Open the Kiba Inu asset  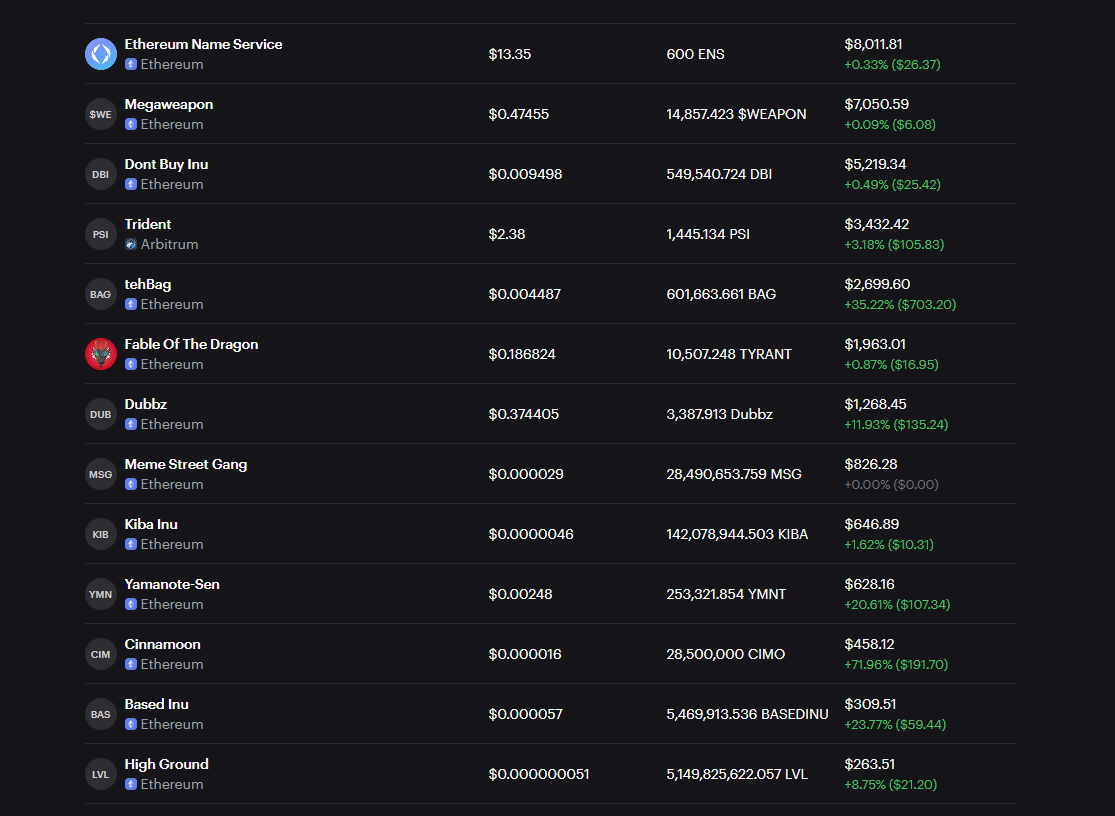(550, 535)
